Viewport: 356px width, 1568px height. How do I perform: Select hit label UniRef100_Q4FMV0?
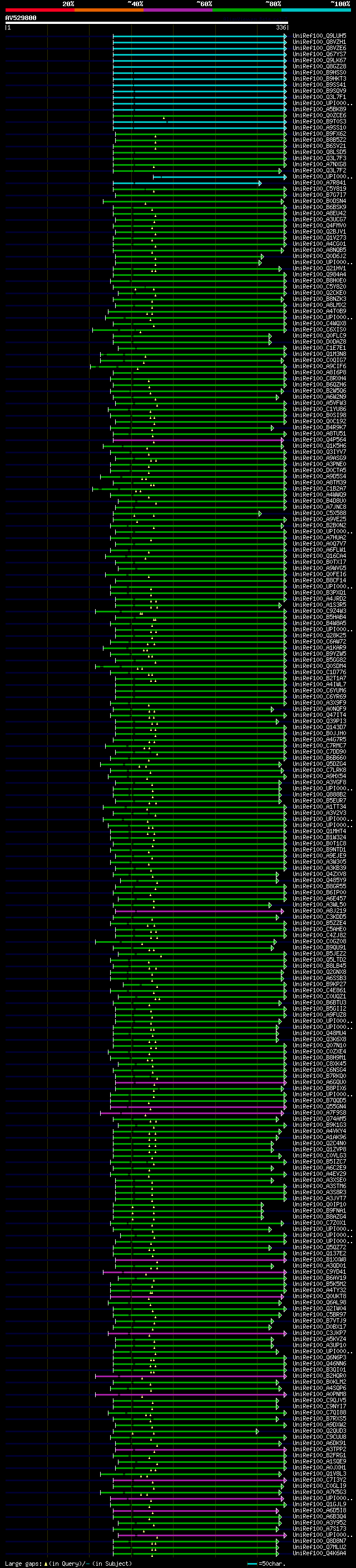point(319,226)
